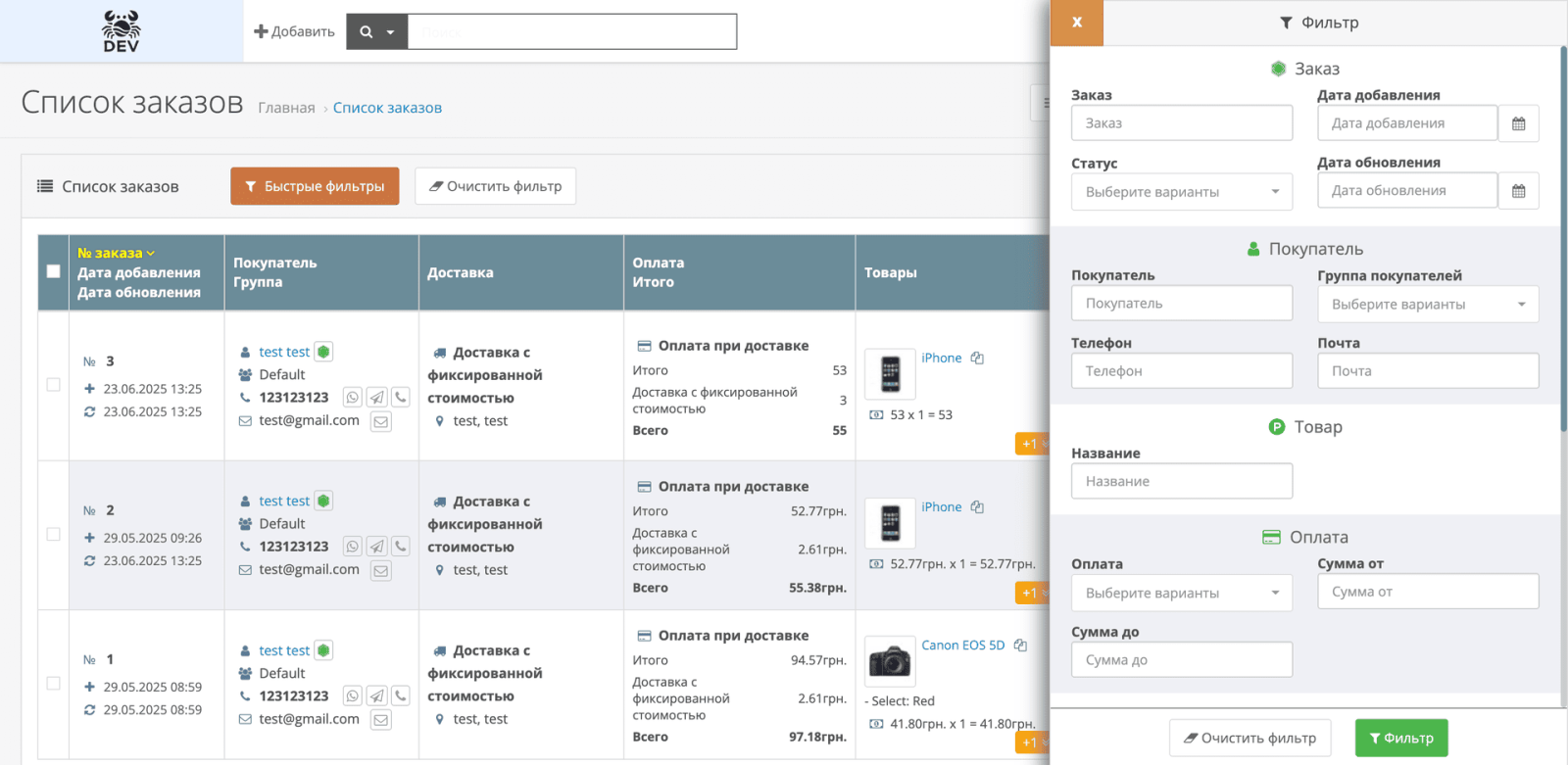The height and width of the screenshot is (766, 1568).
Task: Open the Статус dropdown
Action: point(1182,191)
